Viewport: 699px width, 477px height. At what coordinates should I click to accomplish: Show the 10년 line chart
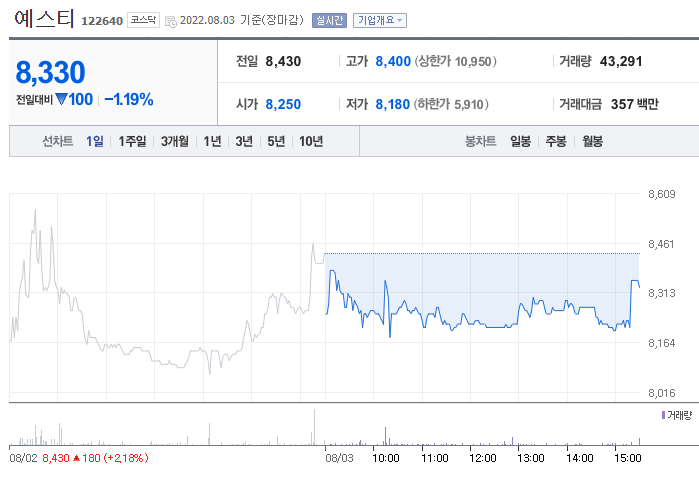pyautogui.click(x=311, y=141)
